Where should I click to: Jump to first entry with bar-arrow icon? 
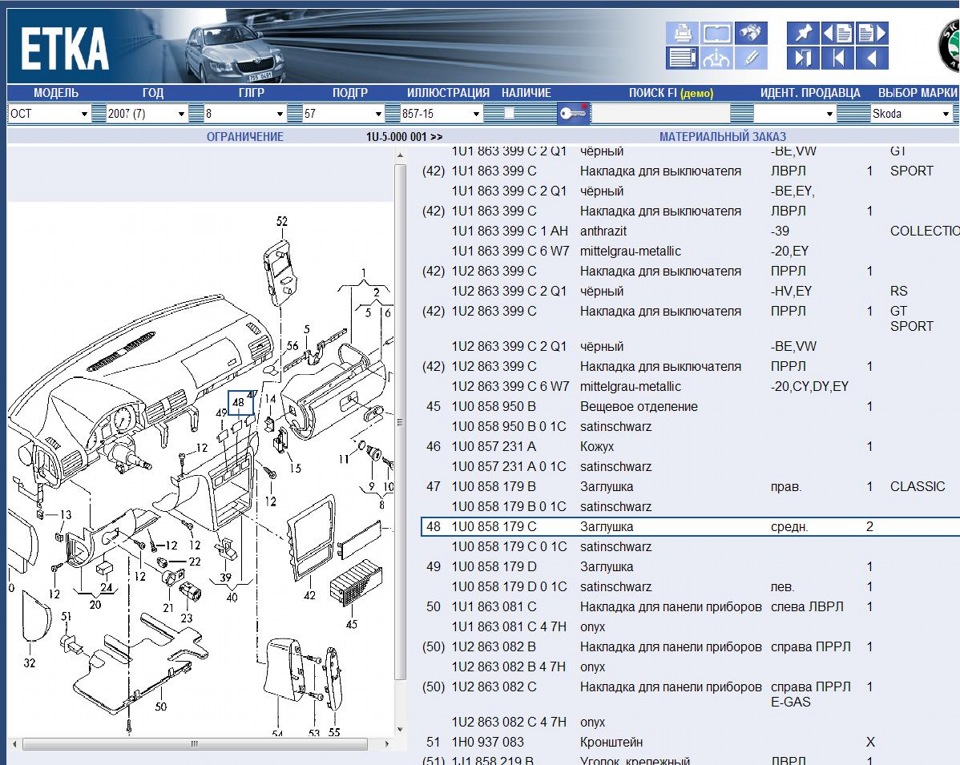[837, 58]
